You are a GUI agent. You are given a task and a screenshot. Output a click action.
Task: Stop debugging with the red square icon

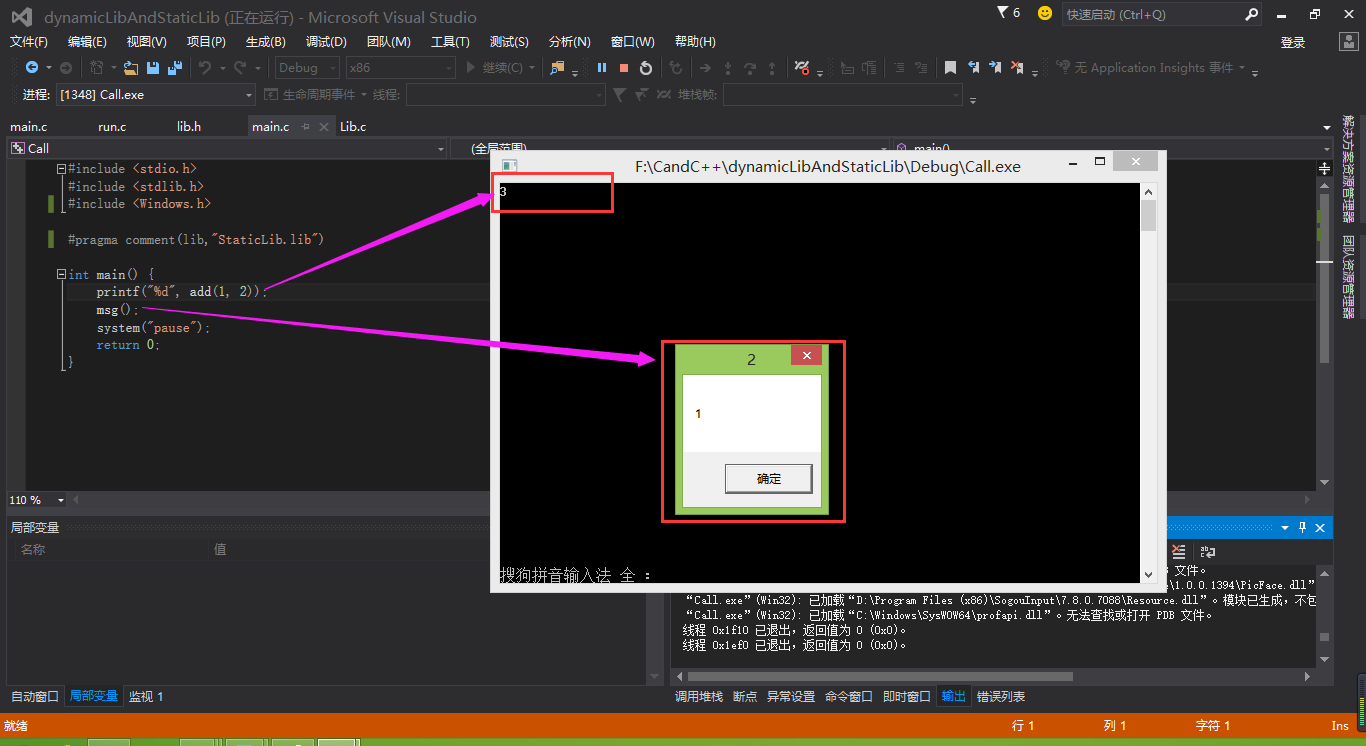[x=624, y=67]
